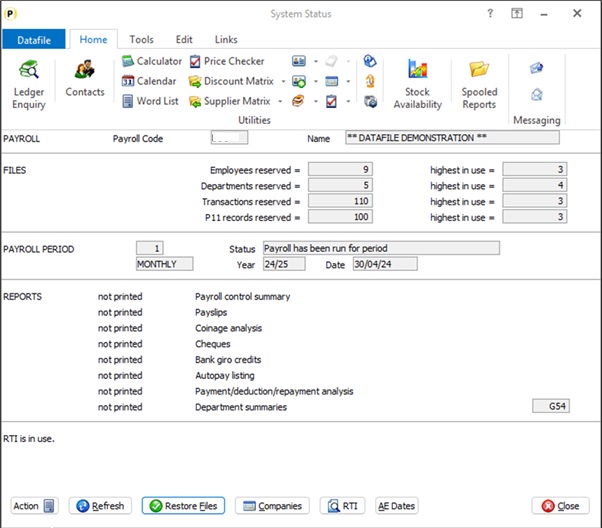Open the AE Dates button
Viewport: 602px width, 528px height.
point(397,506)
